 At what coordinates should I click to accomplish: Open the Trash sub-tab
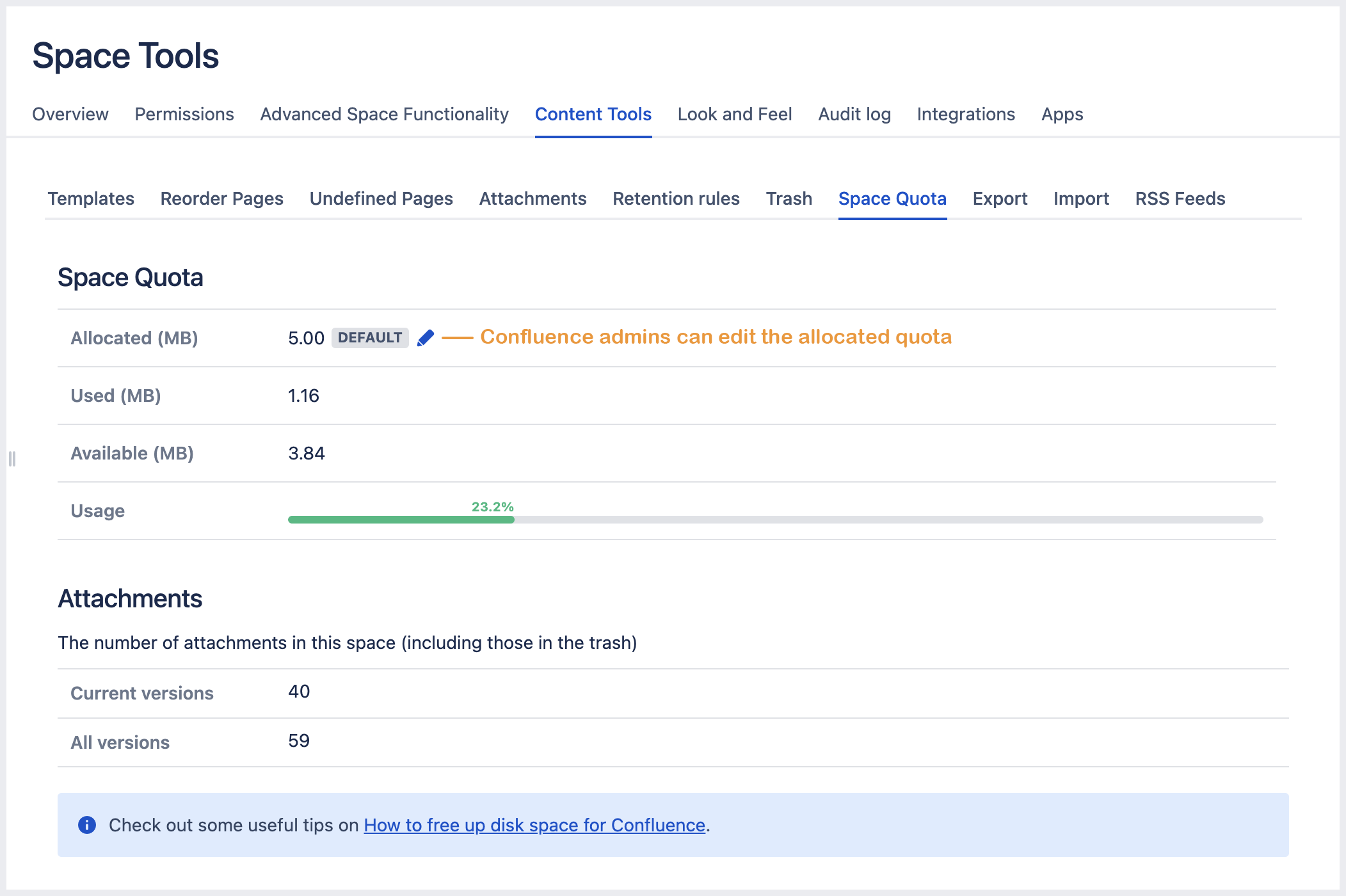(x=789, y=198)
